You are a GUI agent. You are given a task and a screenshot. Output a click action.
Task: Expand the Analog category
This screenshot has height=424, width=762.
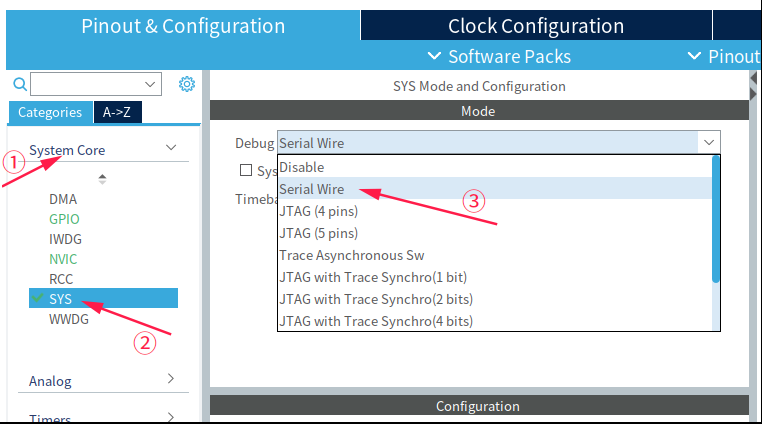click(x=171, y=379)
